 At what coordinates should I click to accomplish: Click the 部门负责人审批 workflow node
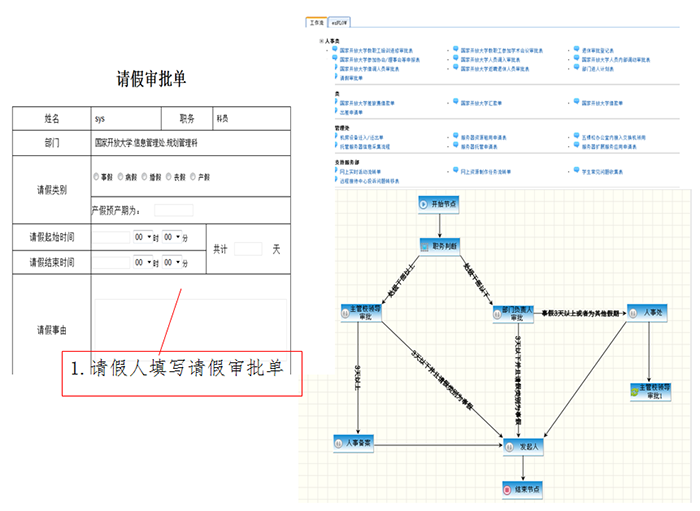pos(511,314)
